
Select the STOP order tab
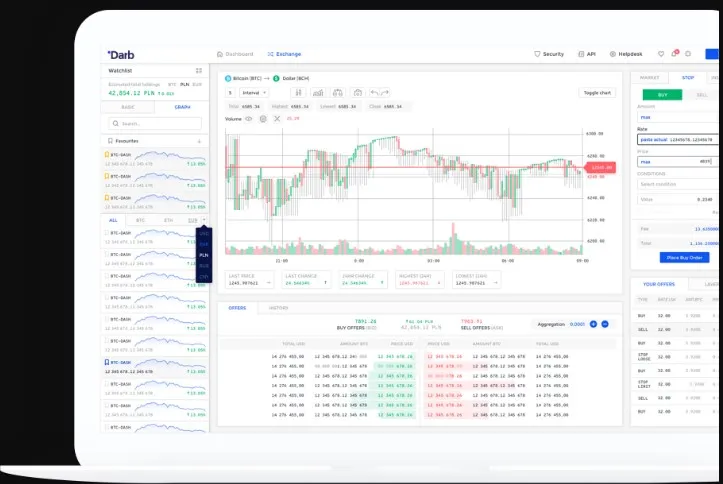[x=688, y=78]
